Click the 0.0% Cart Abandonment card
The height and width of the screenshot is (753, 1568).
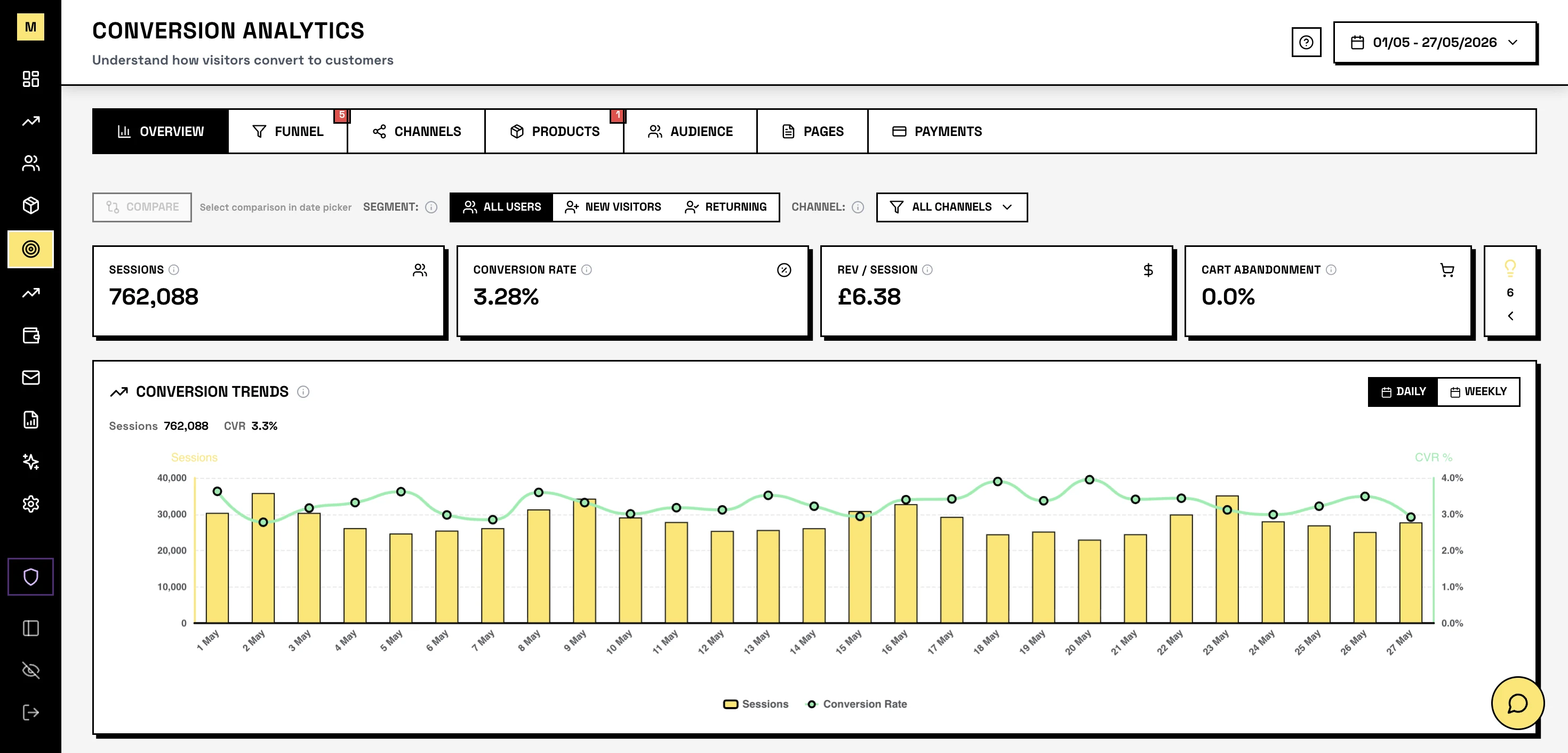1328,291
